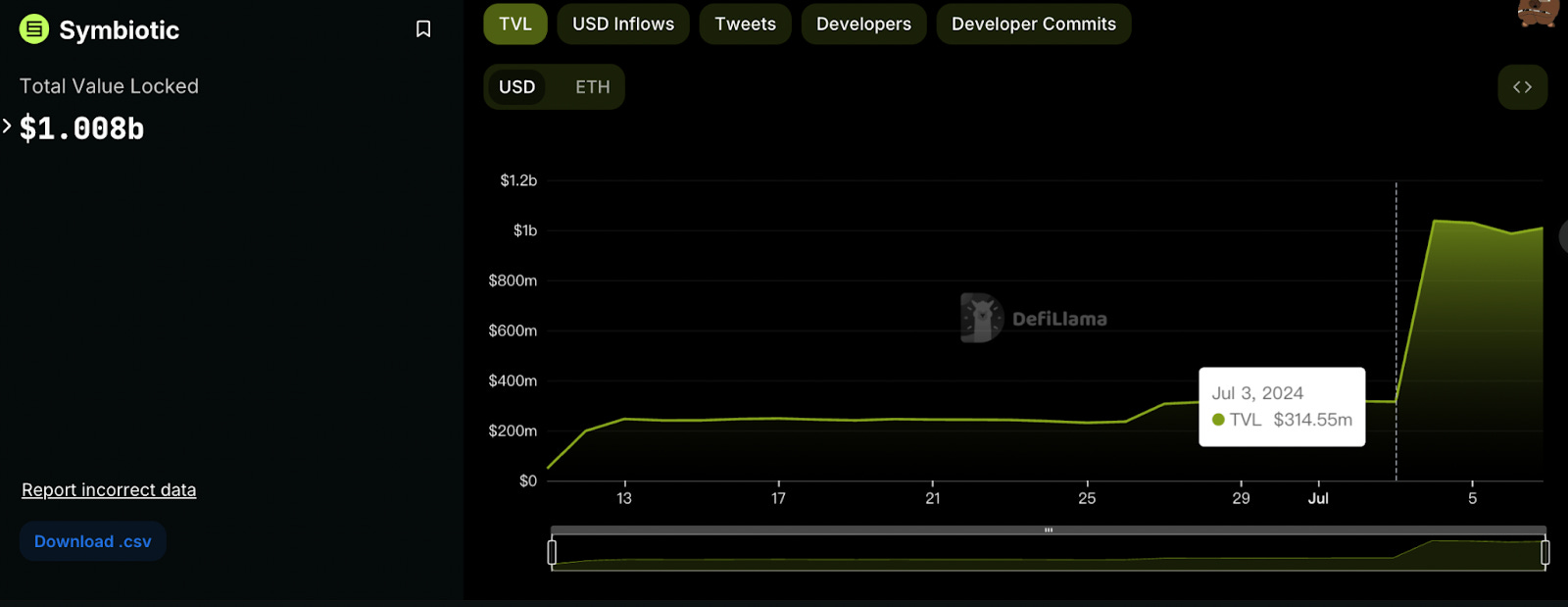The image size is (1568, 607).
Task: Click the $1b y-axis label
Action: (x=525, y=230)
